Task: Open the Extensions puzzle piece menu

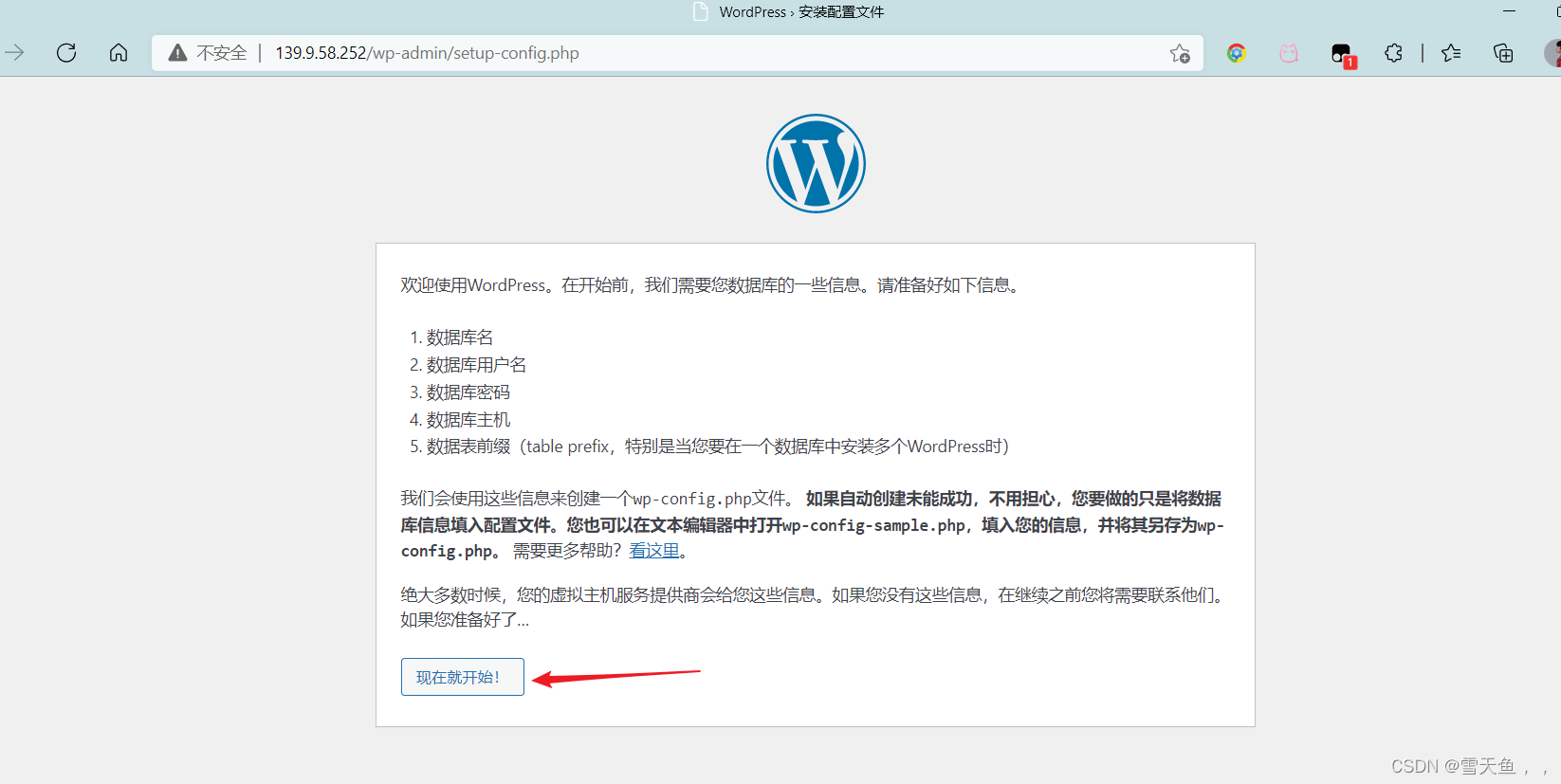Action: (x=1393, y=53)
